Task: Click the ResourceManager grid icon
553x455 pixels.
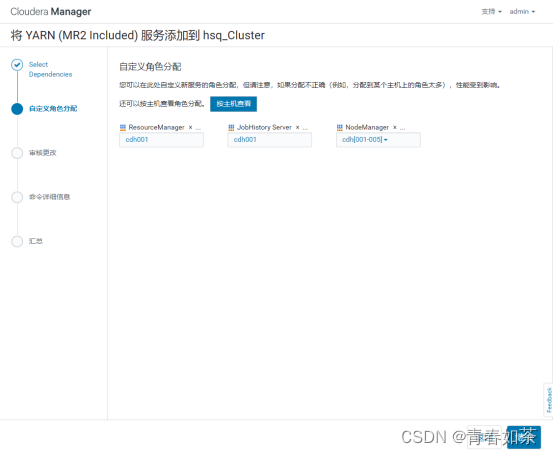Action: click(x=123, y=127)
